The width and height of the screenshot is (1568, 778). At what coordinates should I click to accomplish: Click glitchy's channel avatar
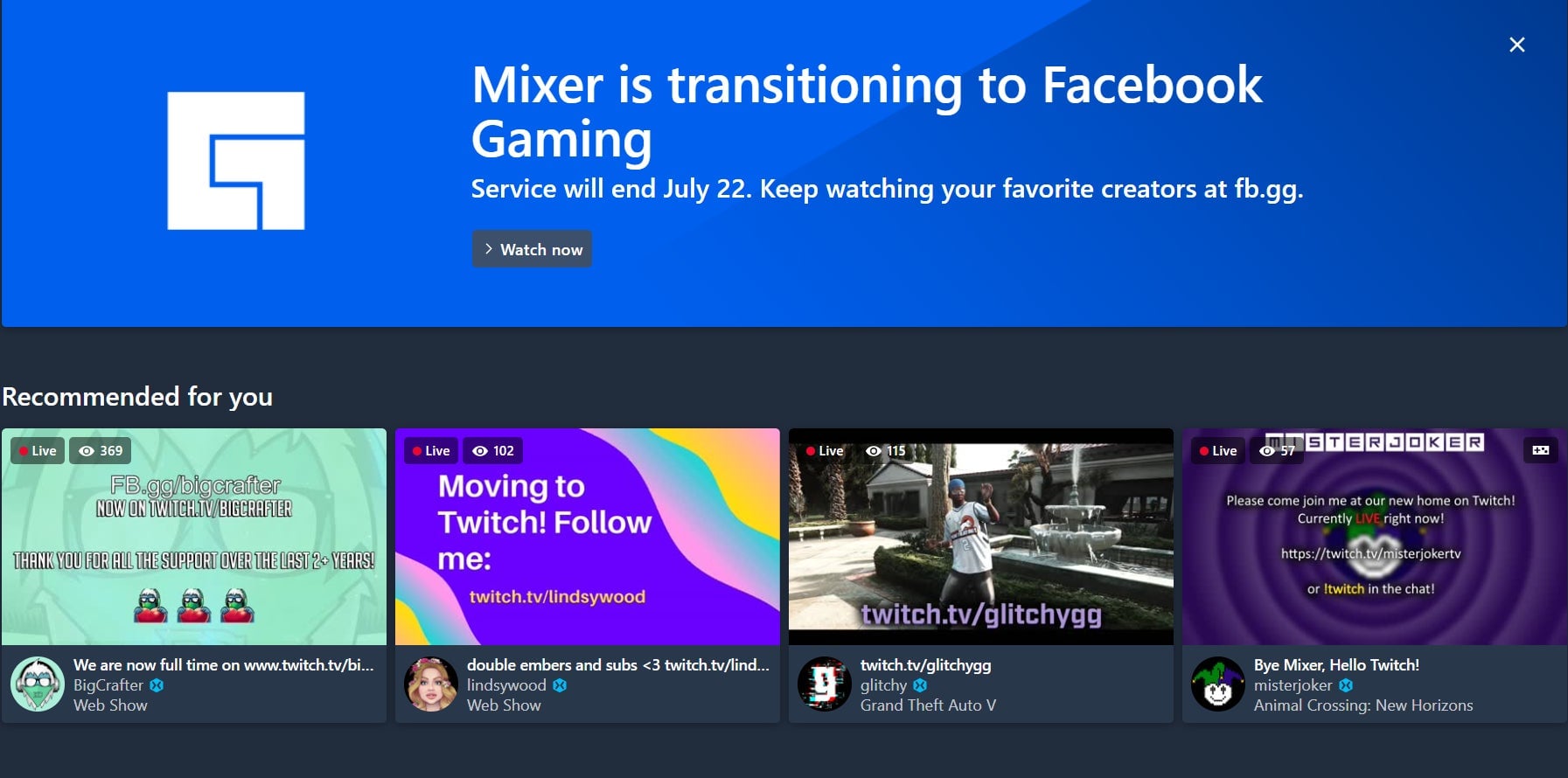(x=825, y=684)
